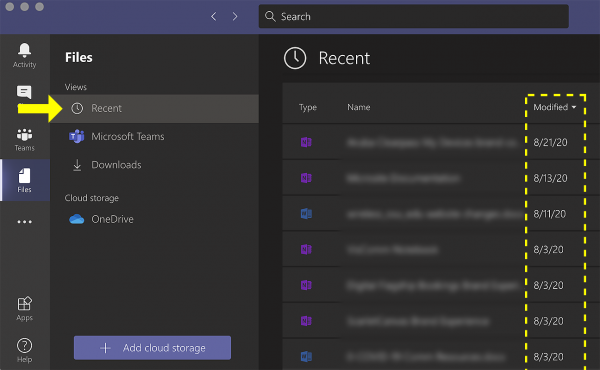This screenshot has height=370, width=600.
Task: Open the more apps ellipsis
Action: 24,222
